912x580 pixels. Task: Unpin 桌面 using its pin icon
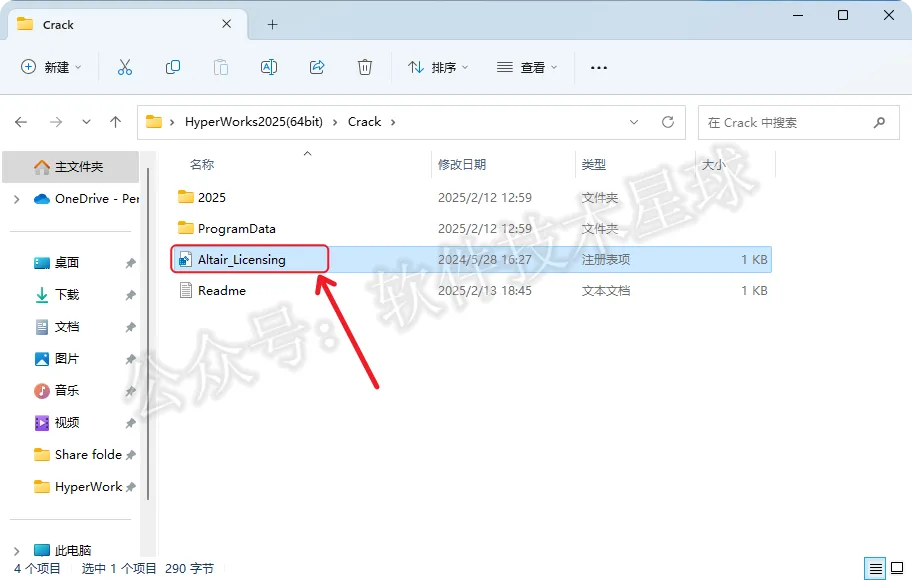pos(131,263)
